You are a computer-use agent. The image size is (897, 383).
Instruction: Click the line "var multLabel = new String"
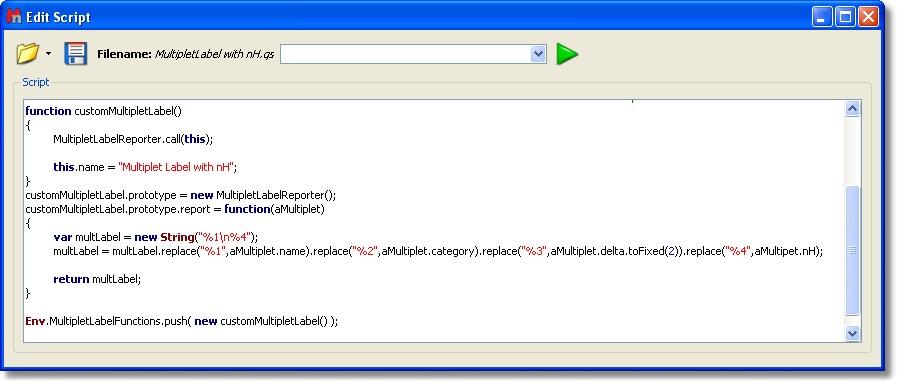pyautogui.click(x=156, y=237)
